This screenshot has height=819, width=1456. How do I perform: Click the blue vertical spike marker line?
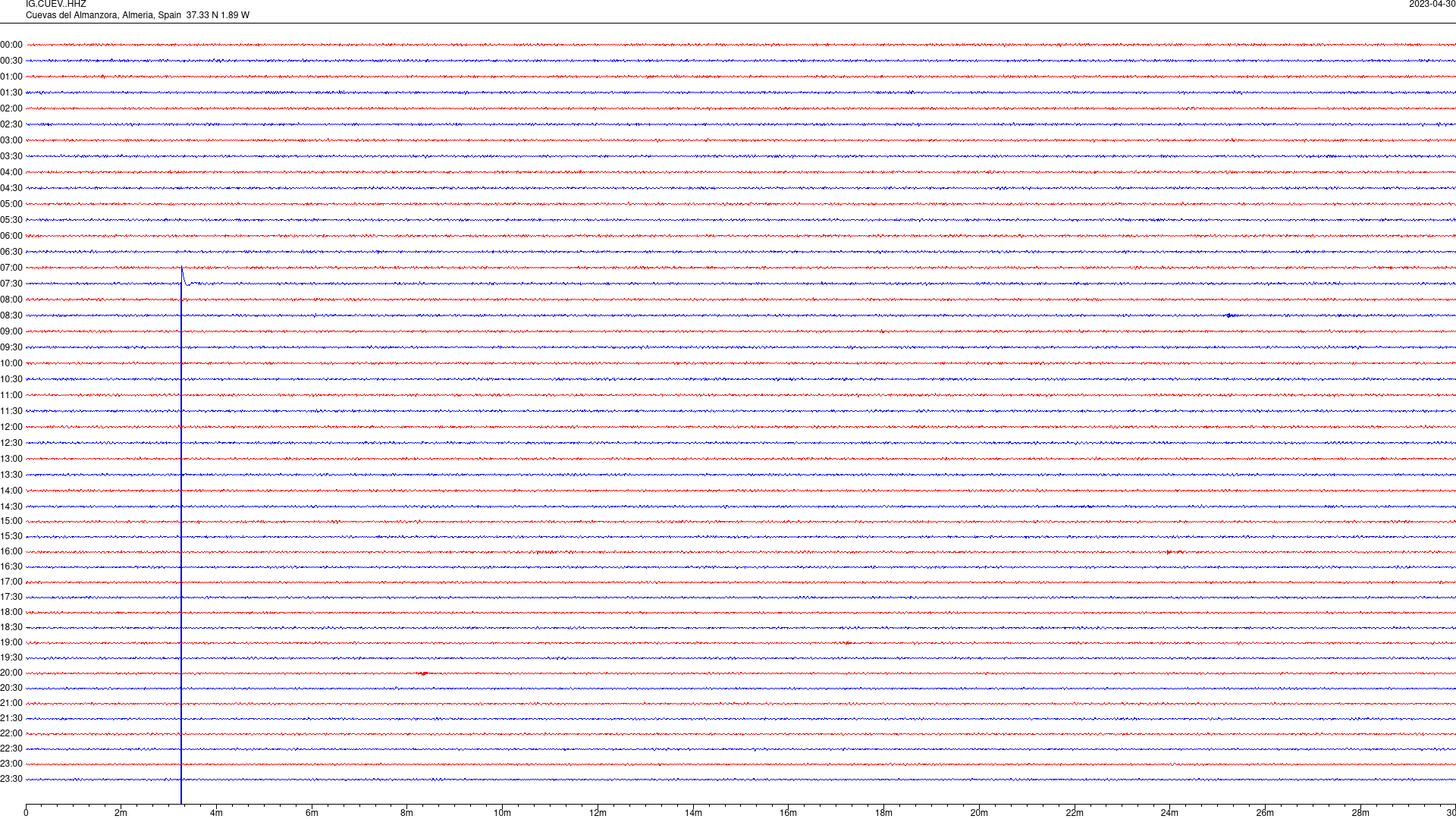click(x=181, y=535)
